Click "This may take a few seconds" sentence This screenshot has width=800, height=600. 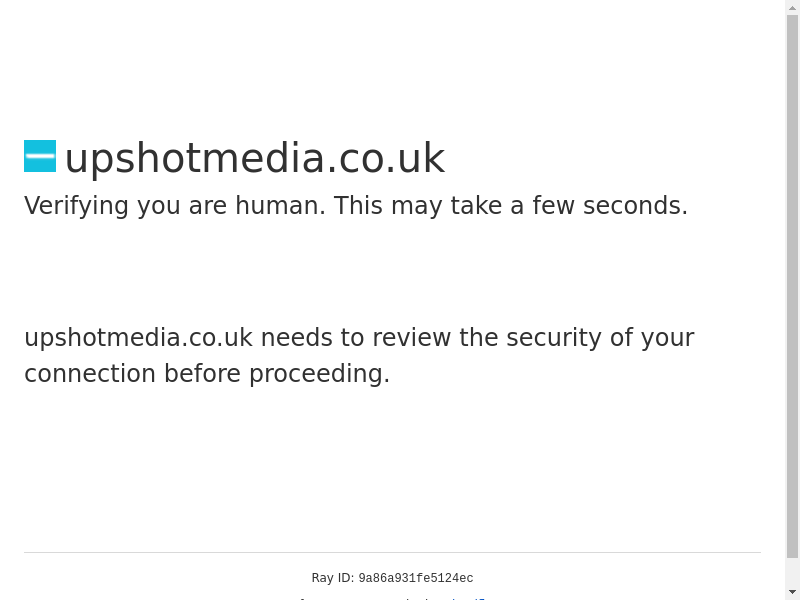(510, 206)
